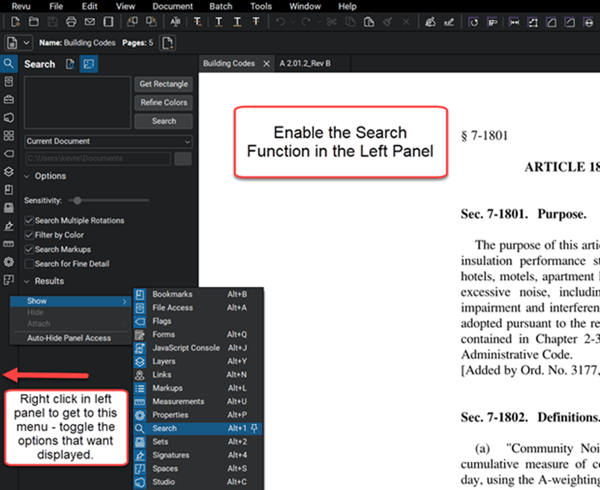This screenshot has width=600, height=490.
Task: Click the Refine Colors button
Action: 163,103
